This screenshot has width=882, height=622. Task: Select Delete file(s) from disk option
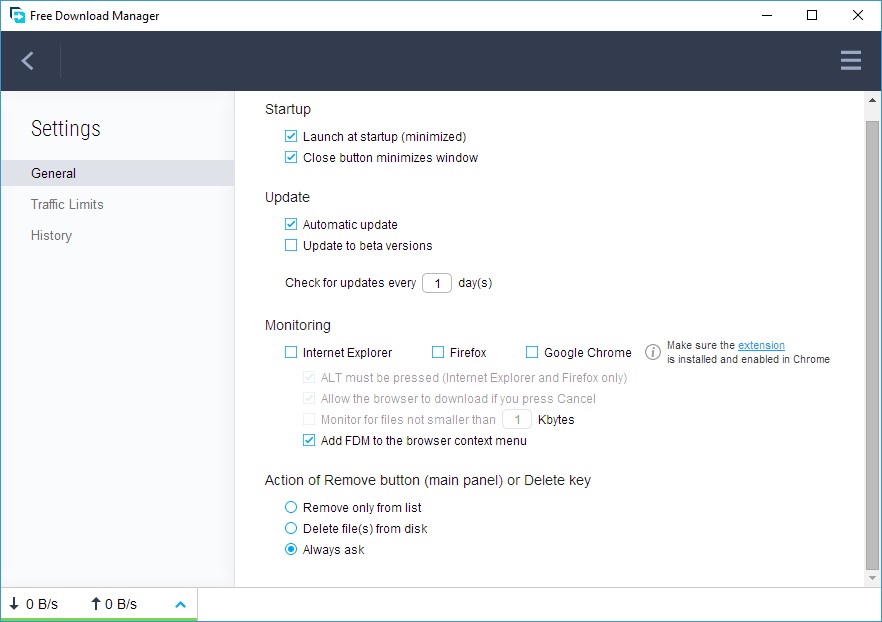click(290, 528)
